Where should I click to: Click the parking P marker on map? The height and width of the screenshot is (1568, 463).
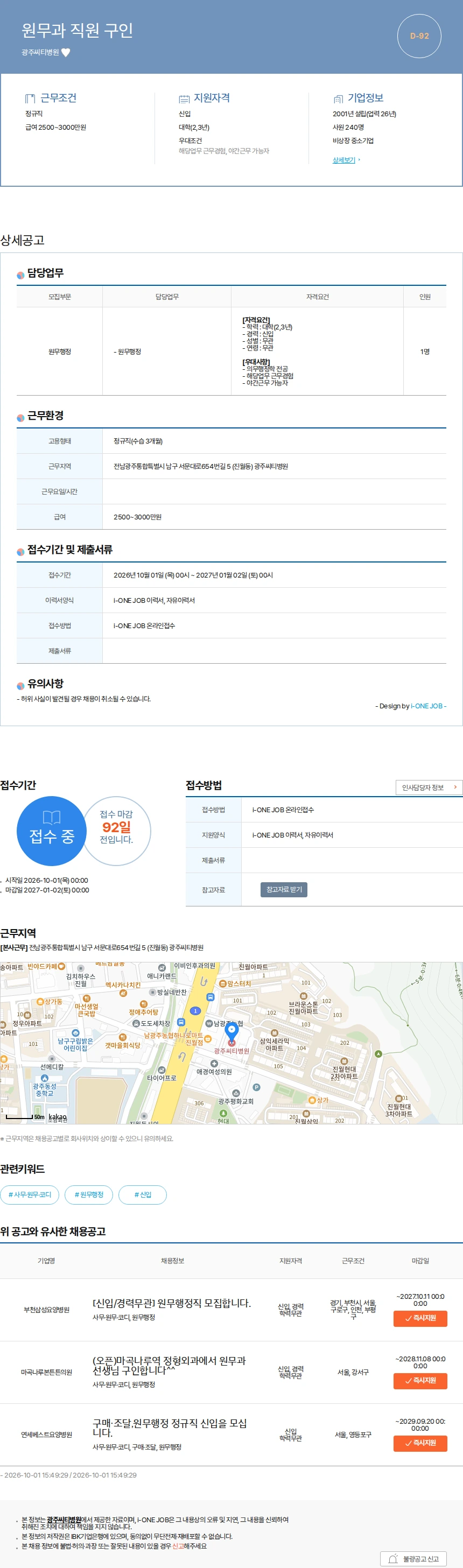coord(256,1087)
